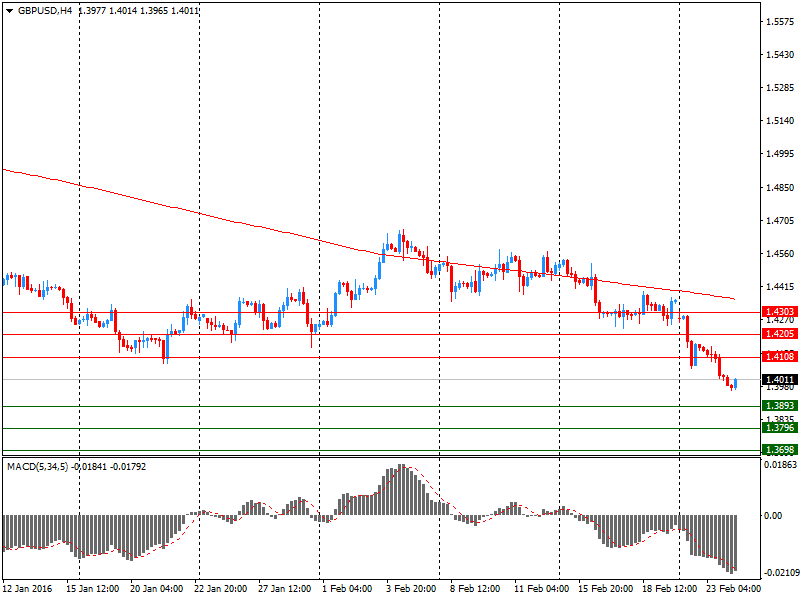This screenshot has width=800, height=600.
Task: Select the GBPUSD,H4 chart title text
Action: (x=45, y=10)
